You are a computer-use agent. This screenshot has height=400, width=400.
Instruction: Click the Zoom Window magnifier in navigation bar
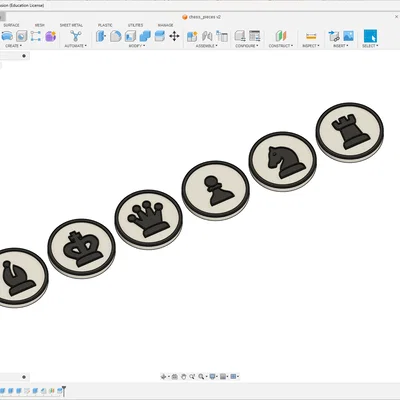pyautogui.click(x=201, y=377)
